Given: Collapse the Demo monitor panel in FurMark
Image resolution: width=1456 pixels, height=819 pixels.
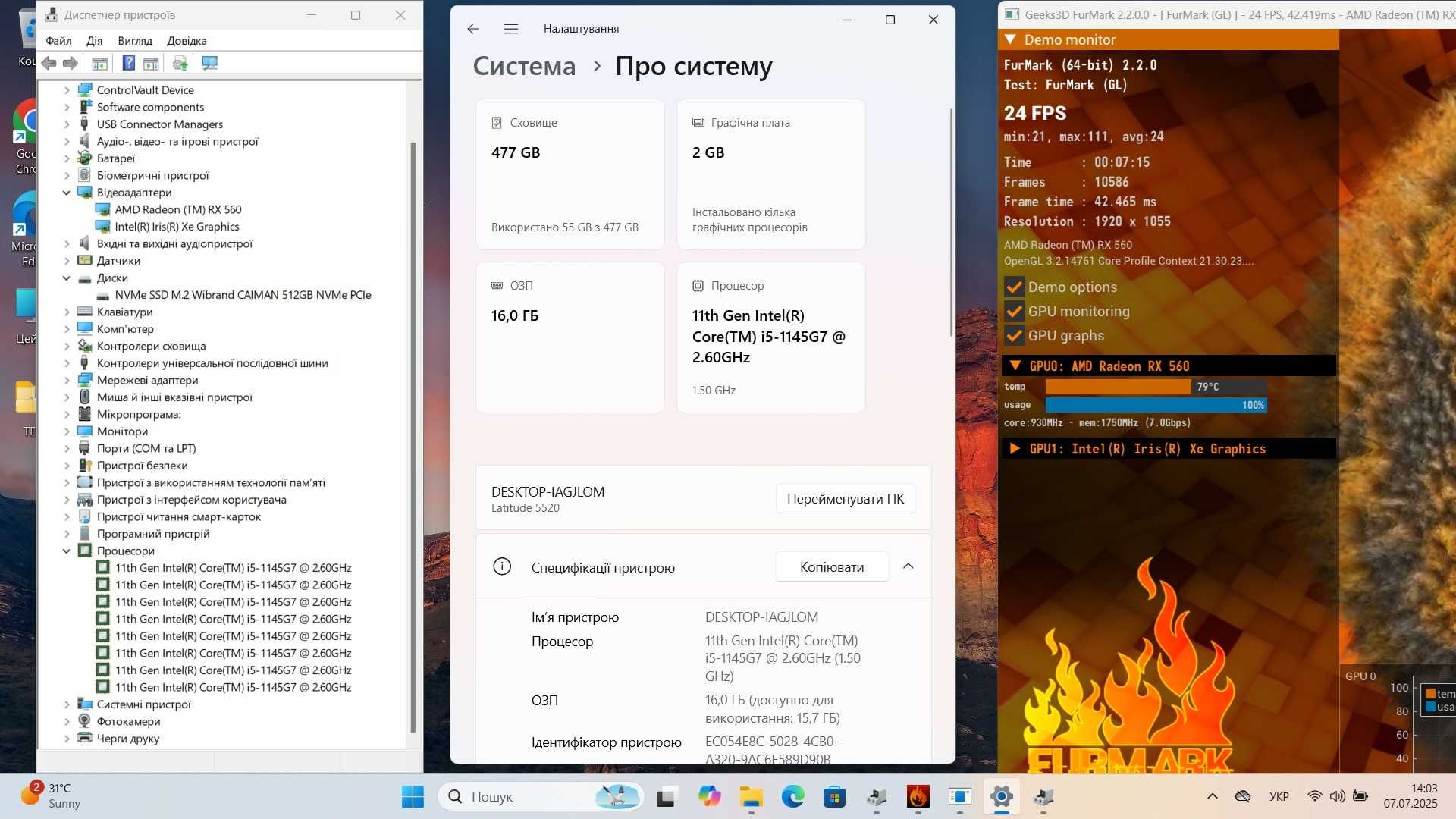Looking at the screenshot, I should 1010,39.
